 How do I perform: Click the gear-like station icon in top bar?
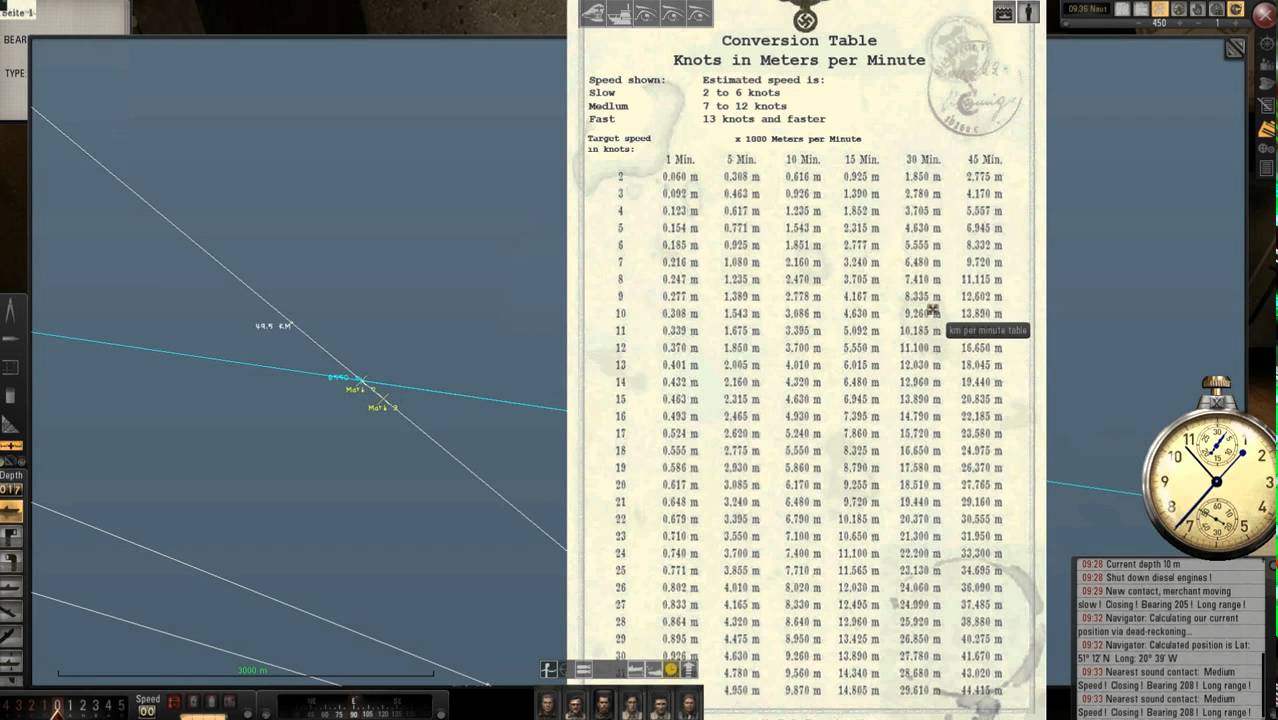[x=1218, y=9]
